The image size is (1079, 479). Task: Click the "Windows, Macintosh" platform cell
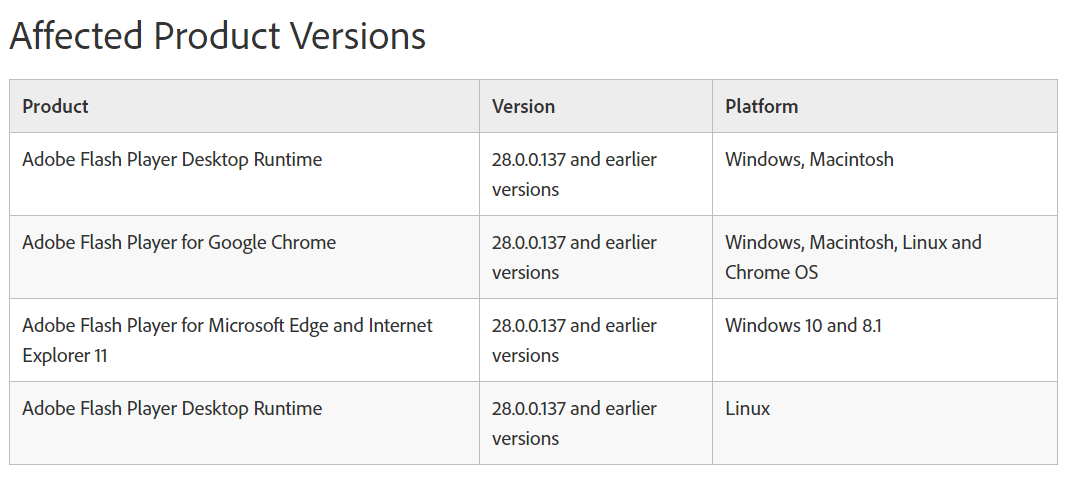(809, 159)
